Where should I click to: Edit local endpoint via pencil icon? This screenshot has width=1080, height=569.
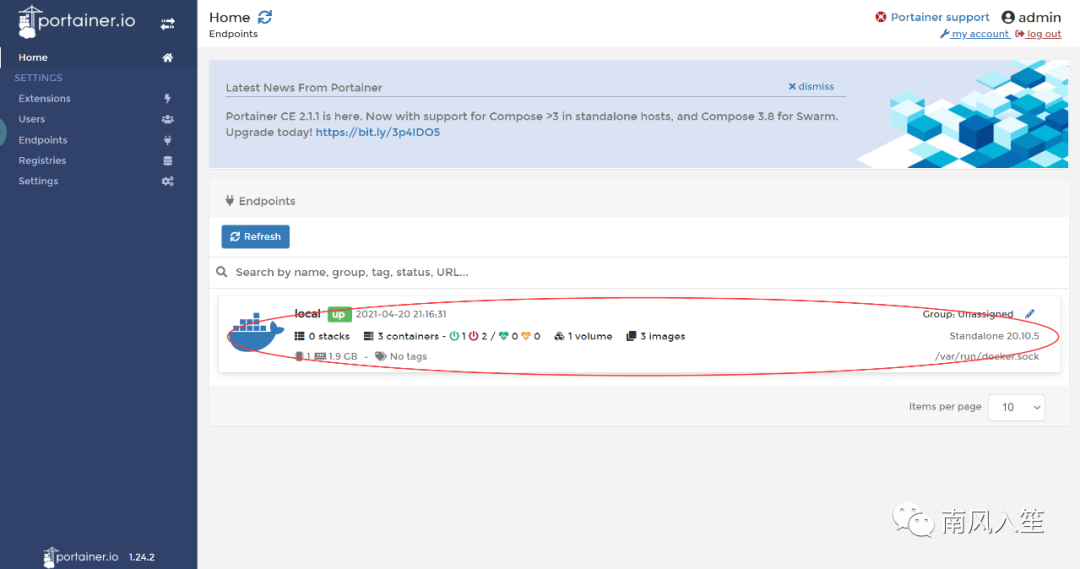pyautogui.click(x=1030, y=314)
